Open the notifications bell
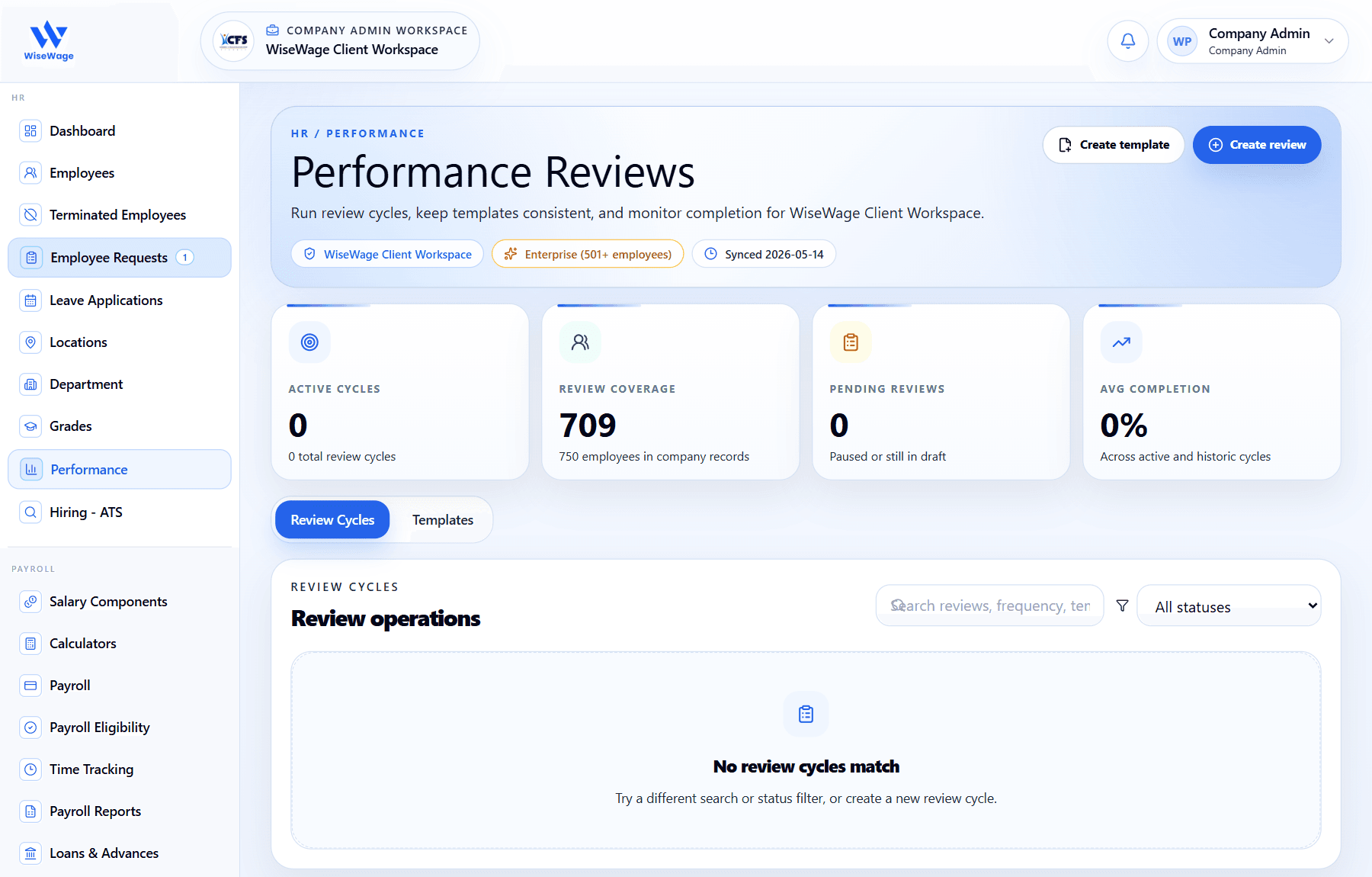Image resolution: width=1372 pixels, height=877 pixels. click(1128, 41)
